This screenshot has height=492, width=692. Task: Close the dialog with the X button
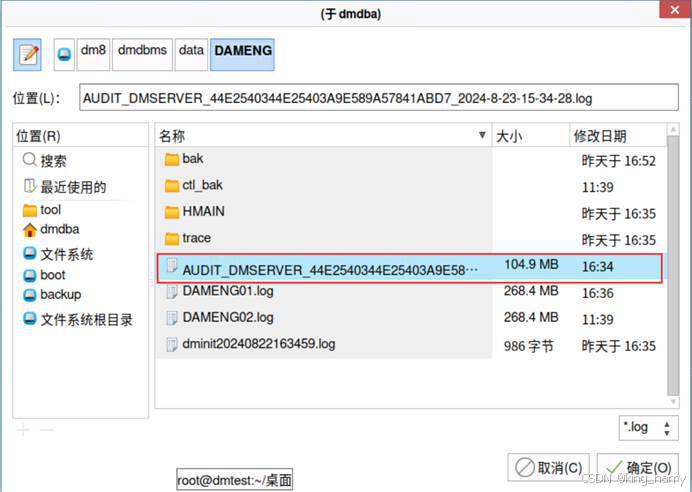pos(674,9)
